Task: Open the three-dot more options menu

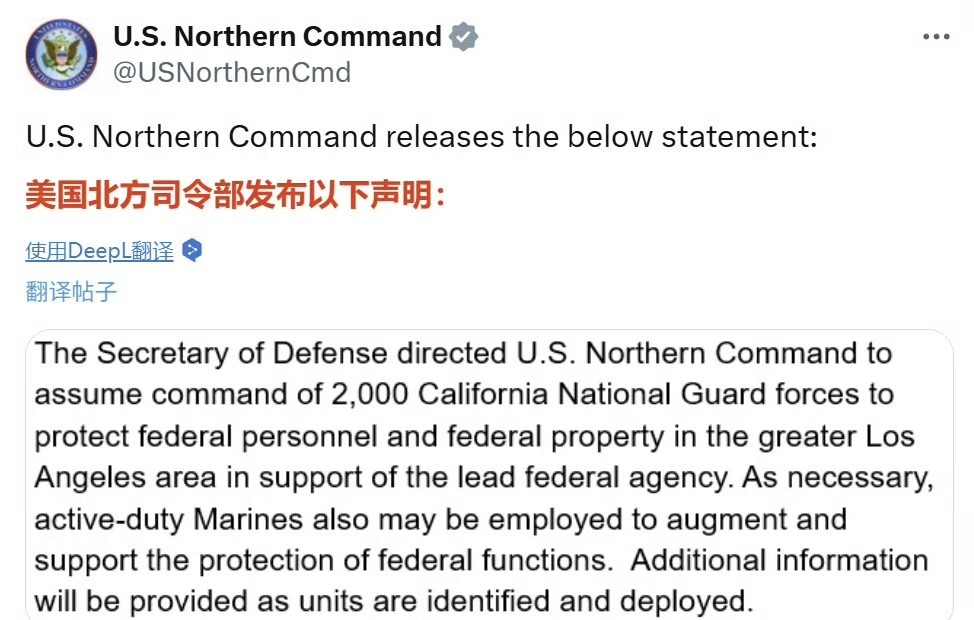Action: (x=936, y=37)
